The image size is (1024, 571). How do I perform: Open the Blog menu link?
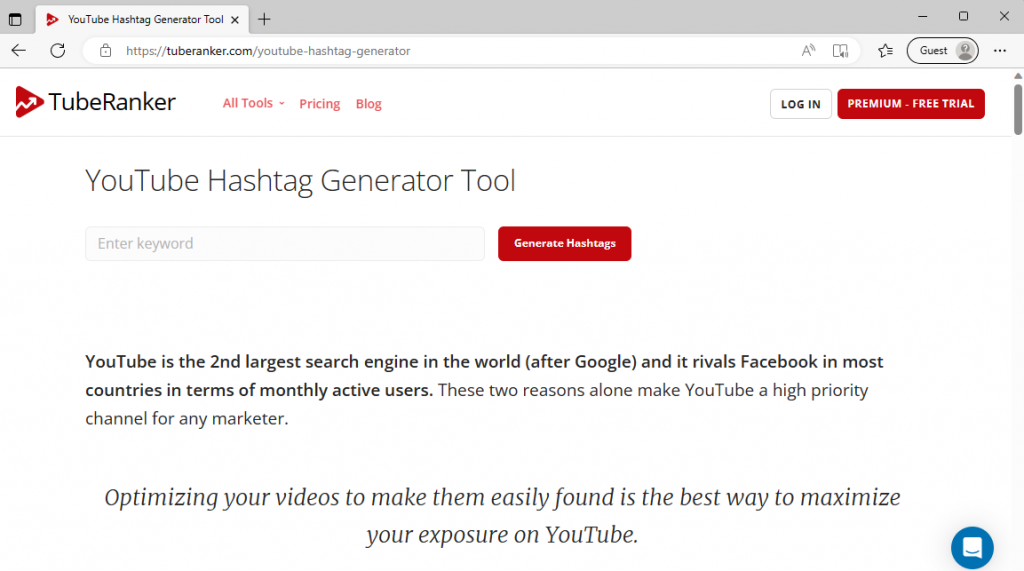pyautogui.click(x=368, y=104)
